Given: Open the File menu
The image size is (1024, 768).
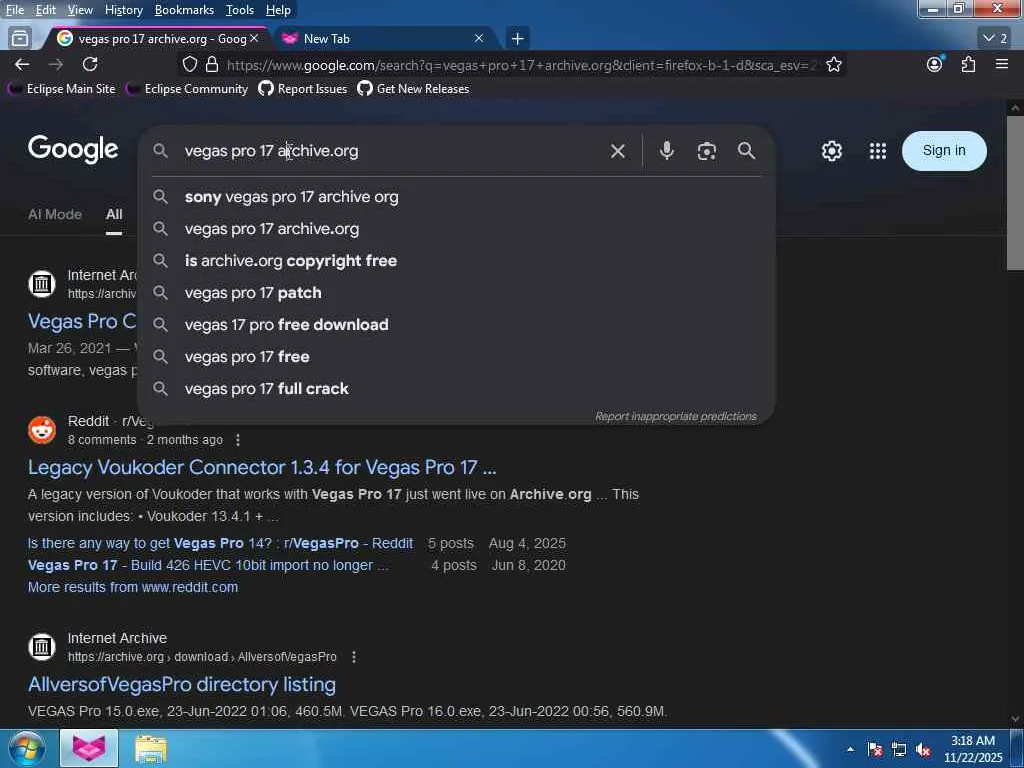Looking at the screenshot, I should pos(14,10).
